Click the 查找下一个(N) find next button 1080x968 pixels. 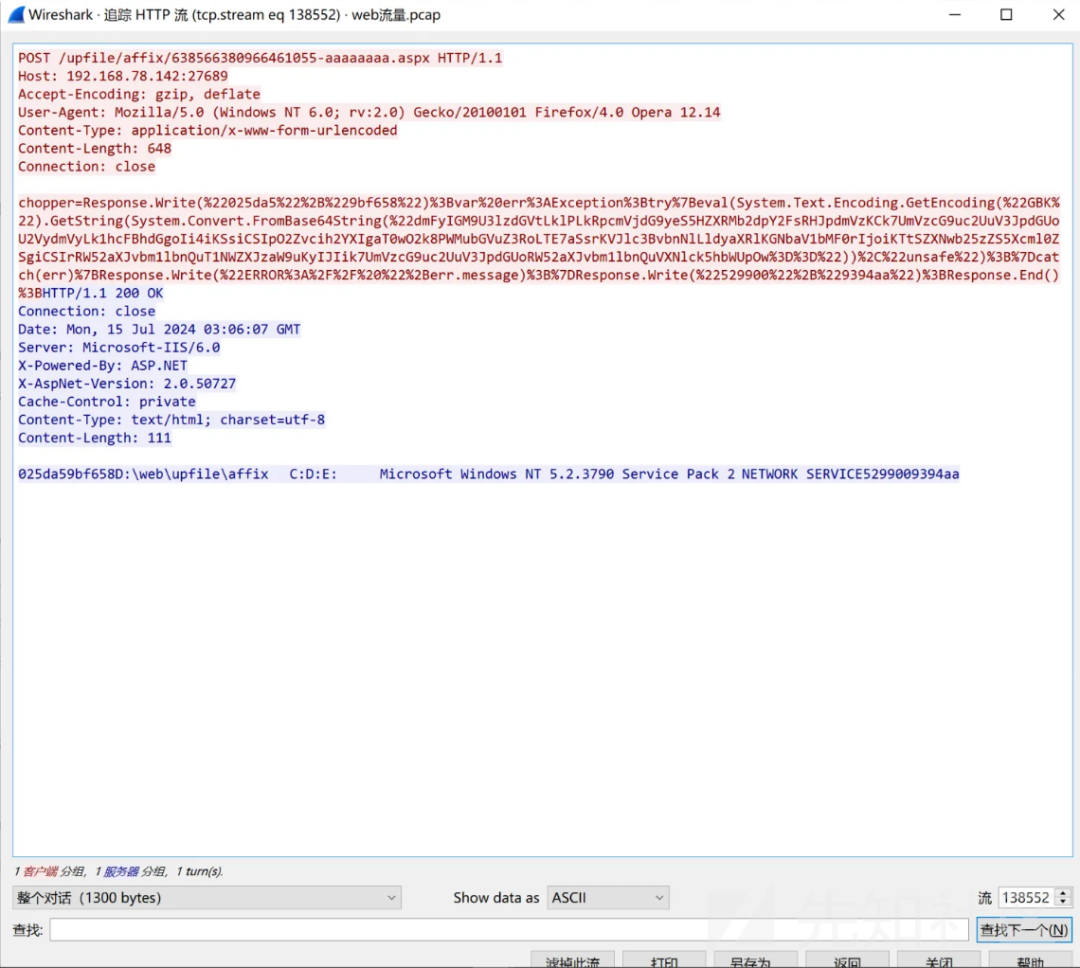tap(1024, 930)
